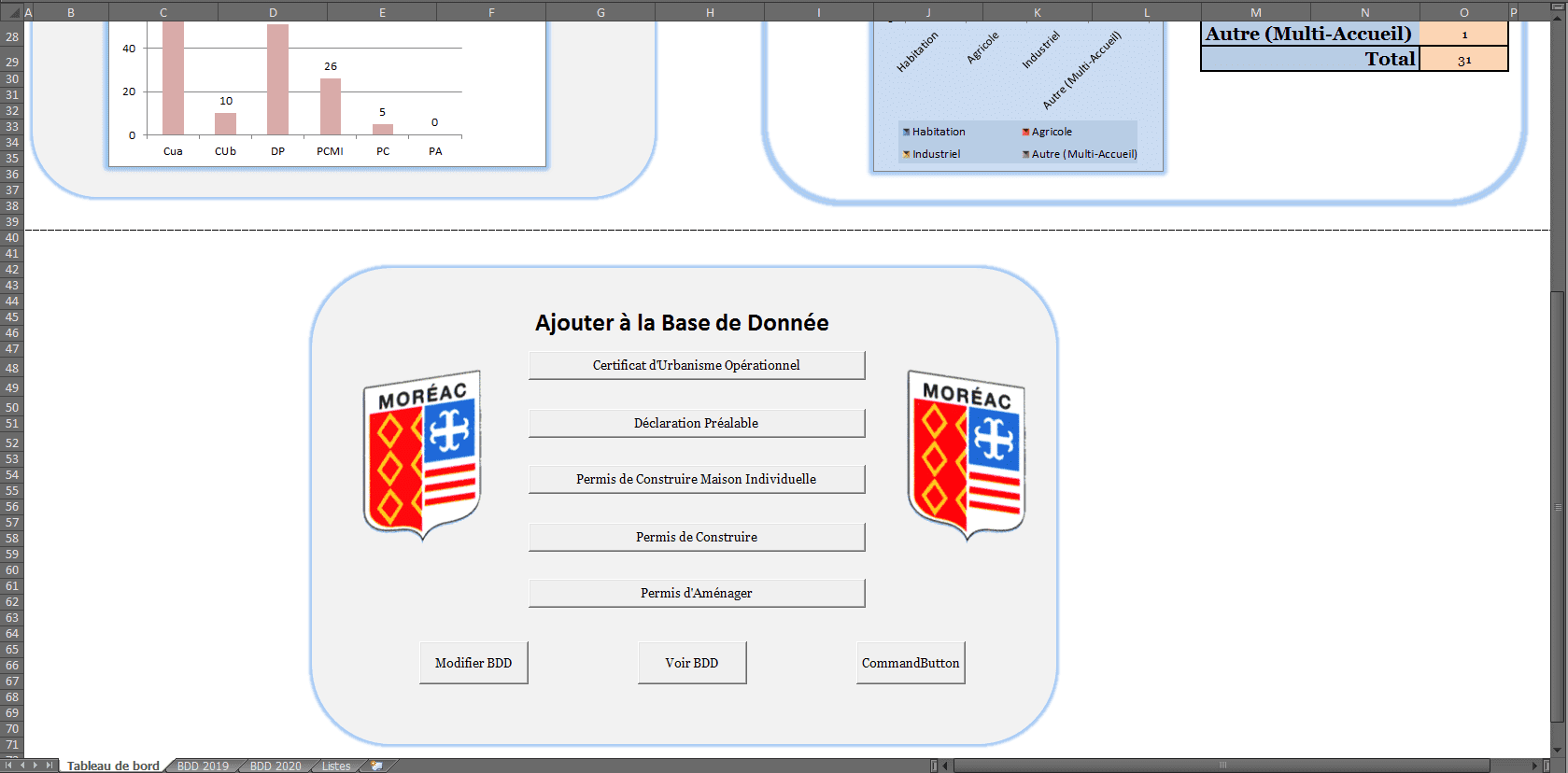Viewport: 1568px width, 773px height.
Task: Click the 'PA' axis label in the chart
Action: point(435,151)
